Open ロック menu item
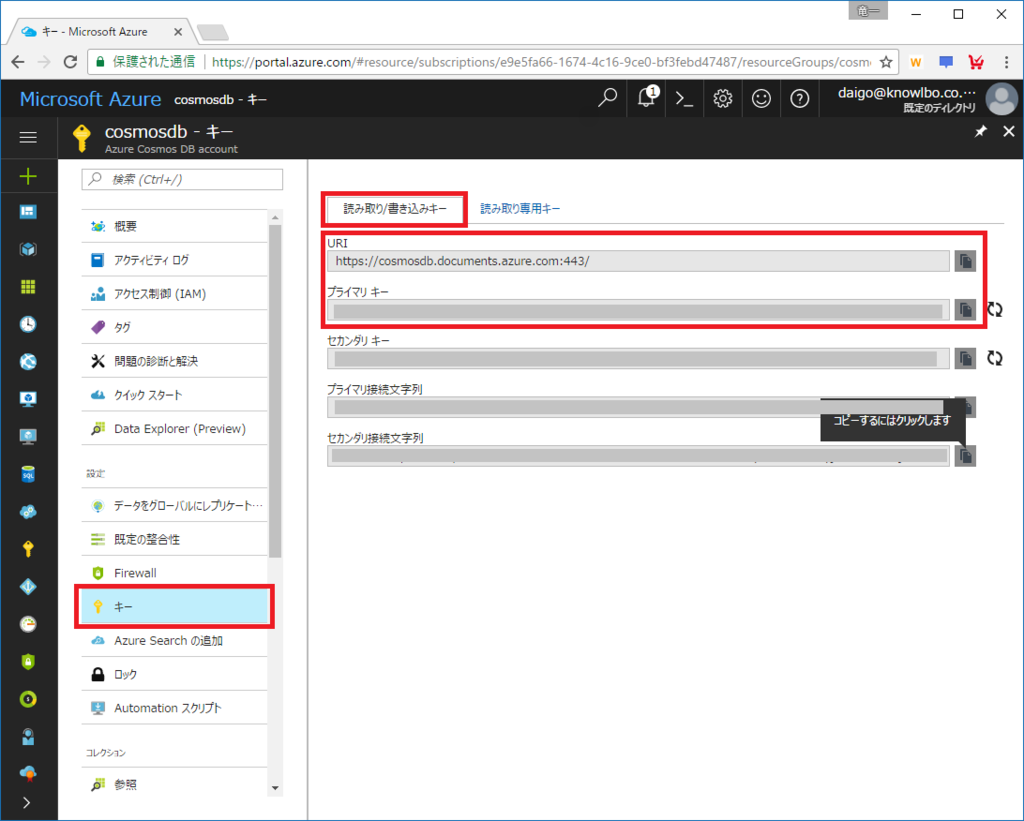 pyautogui.click(x=174, y=674)
